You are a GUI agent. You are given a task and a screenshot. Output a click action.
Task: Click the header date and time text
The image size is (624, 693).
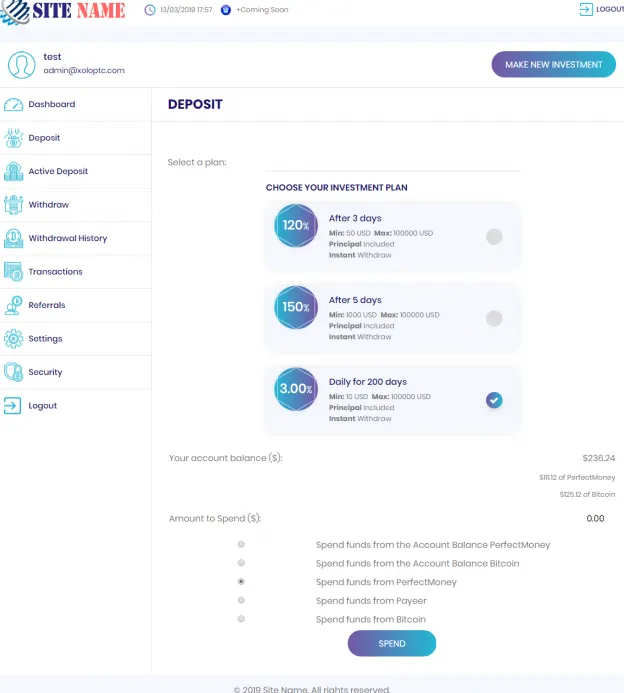point(186,10)
